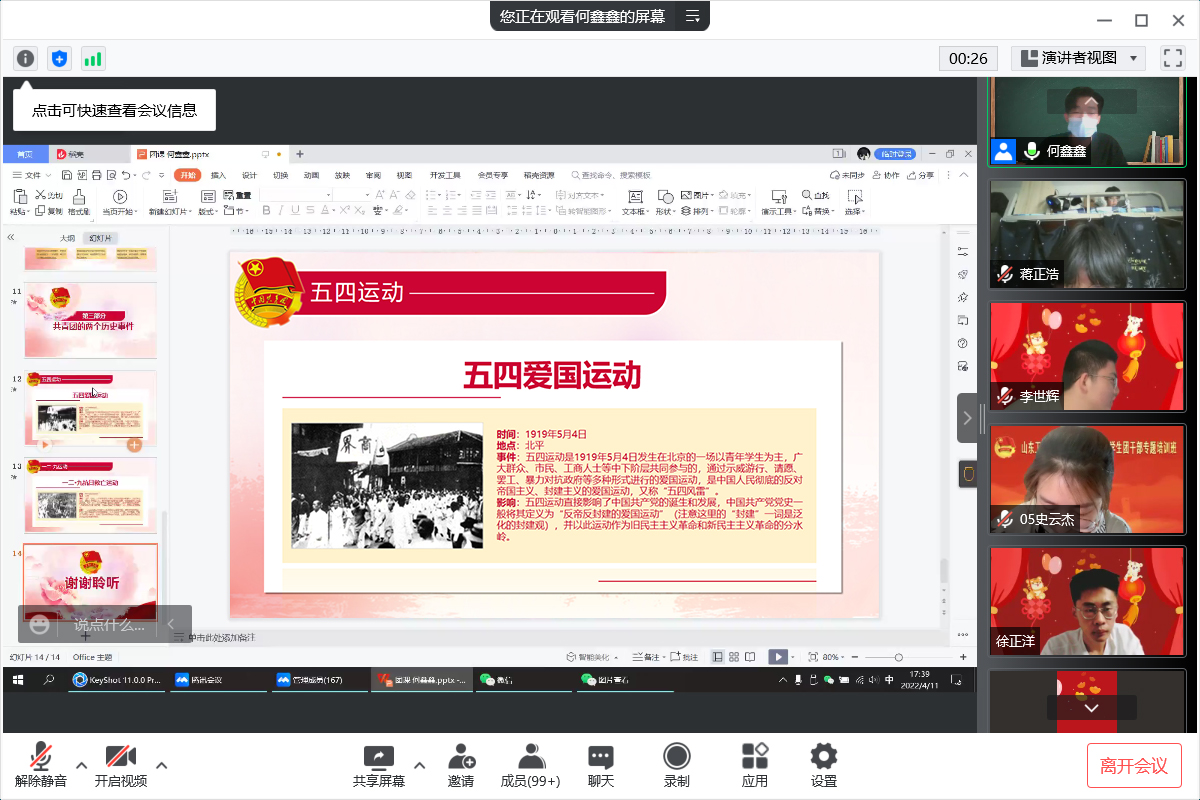The image size is (1200, 800).
Task: Expand audio options arrow beside unmute
Action: point(82,766)
